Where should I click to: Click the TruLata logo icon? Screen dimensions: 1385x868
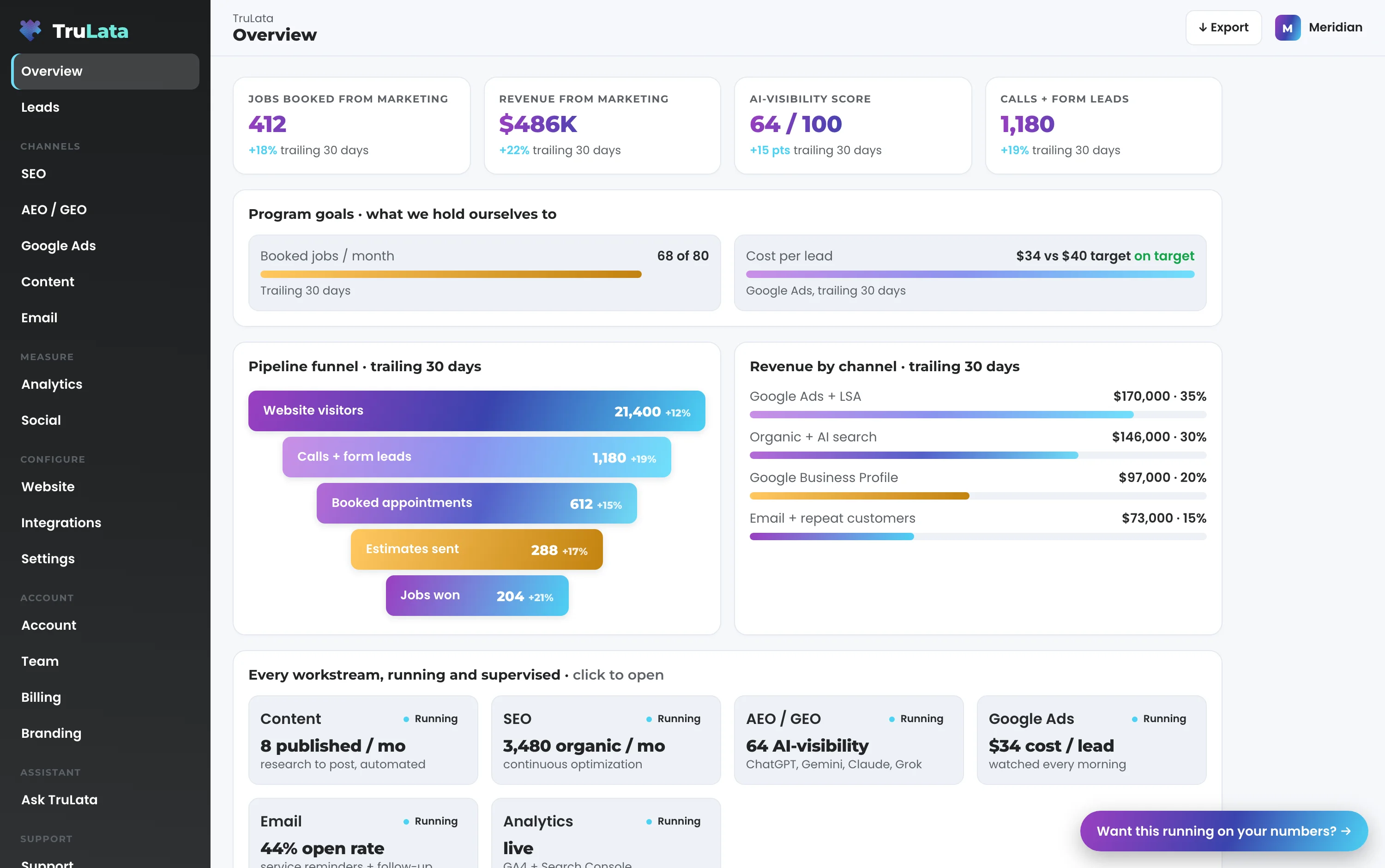coord(30,30)
